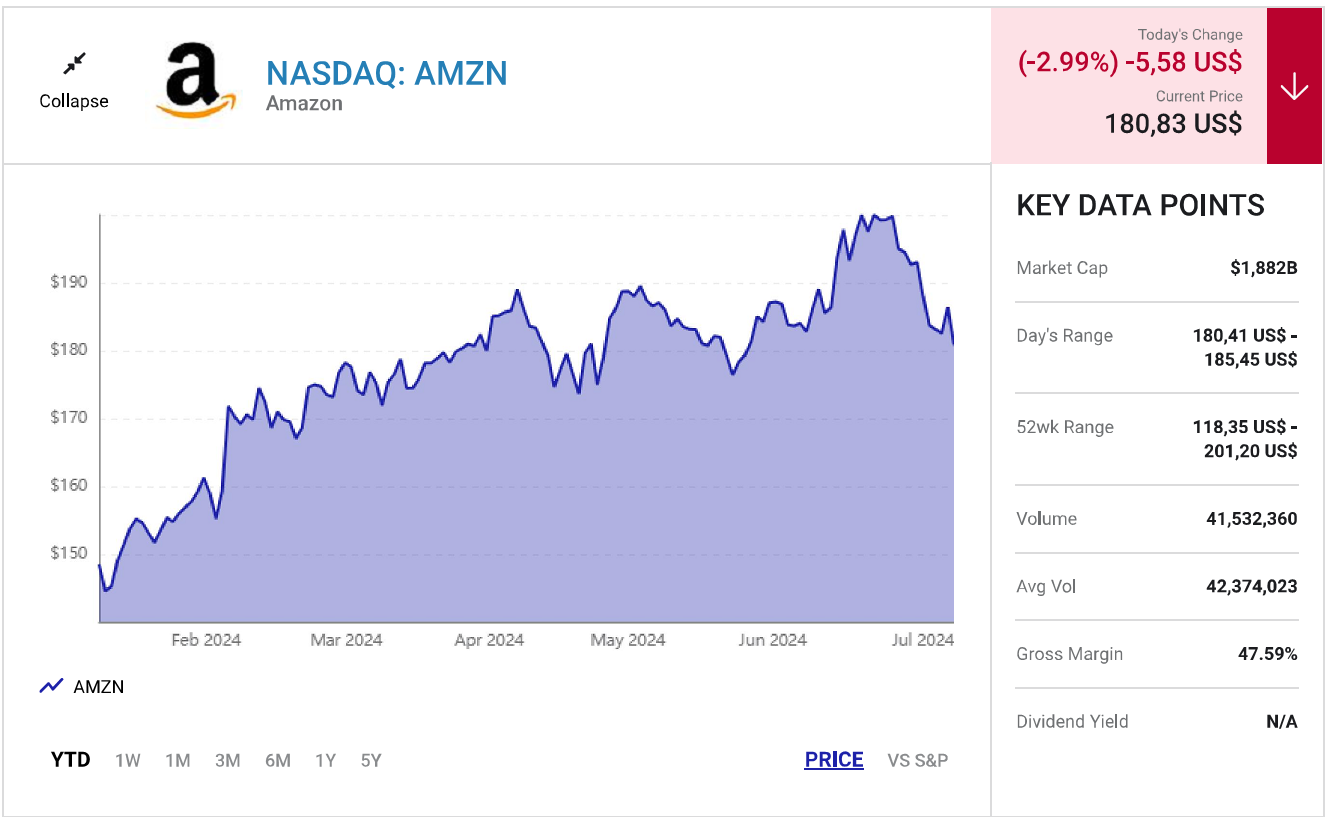Switch chart to 1W range

pyautogui.click(x=128, y=761)
